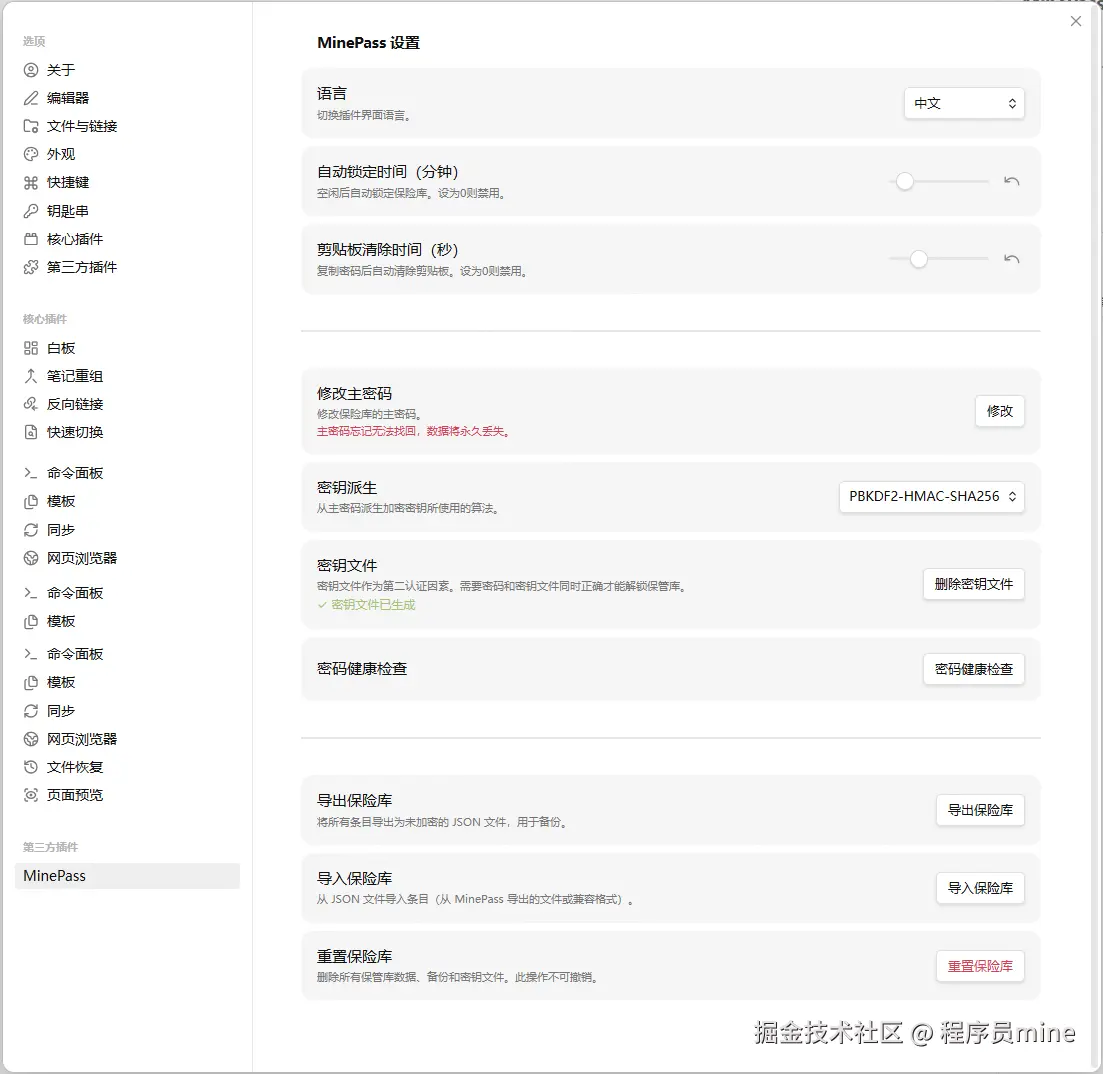Reset the 自动锁定时间 slider with the undo icon
Viewport: 1103px width, 1074px height.
click(1012, 181)
